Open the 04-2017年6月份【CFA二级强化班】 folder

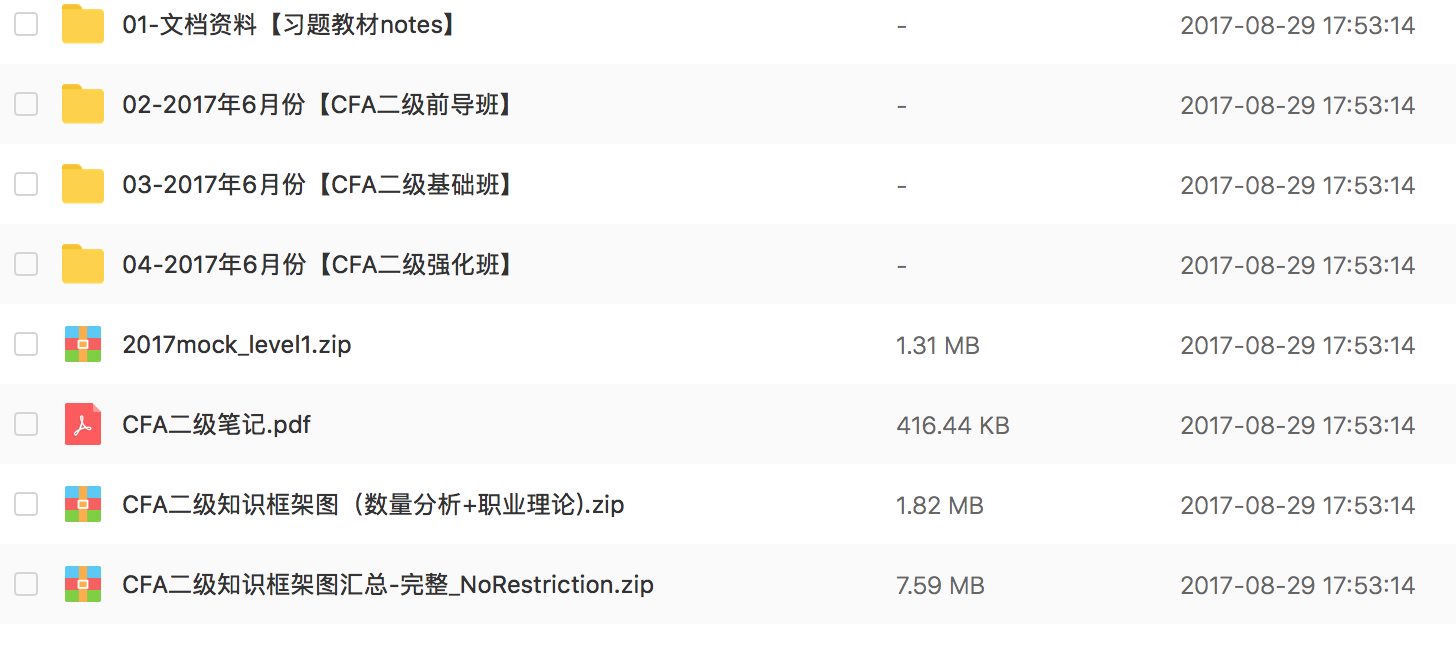319,265
